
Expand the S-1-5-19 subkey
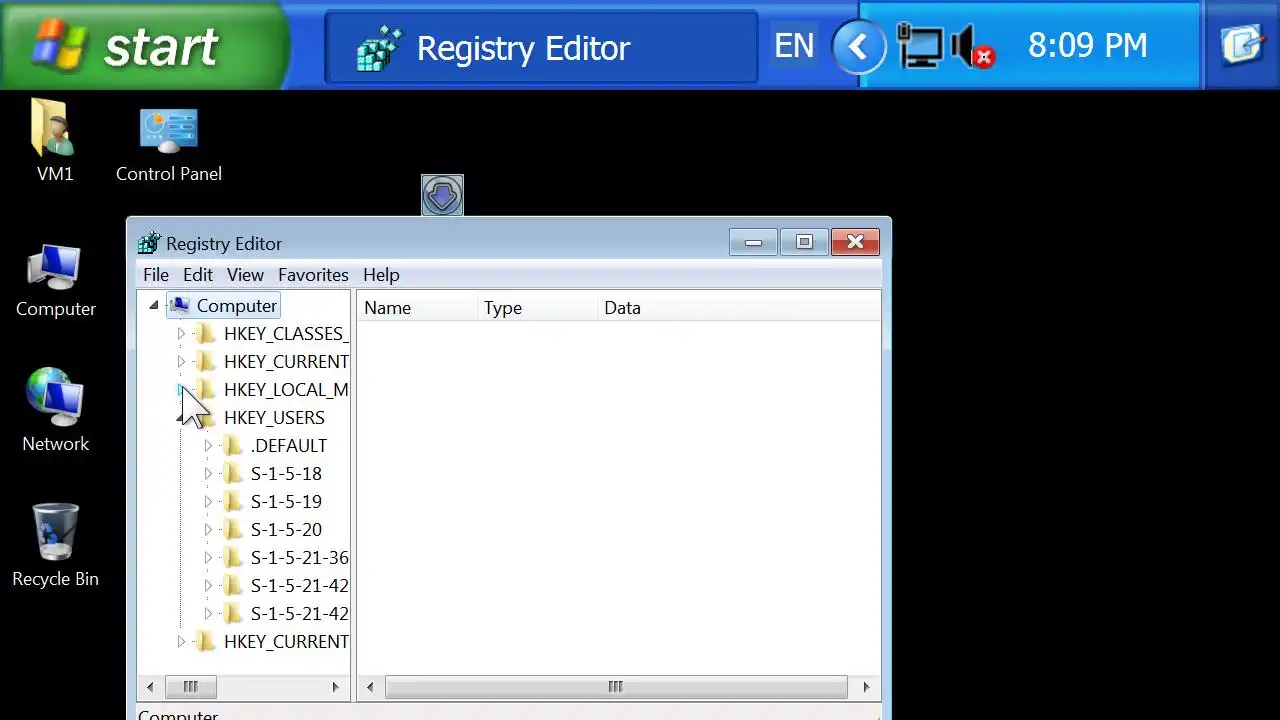208,502
